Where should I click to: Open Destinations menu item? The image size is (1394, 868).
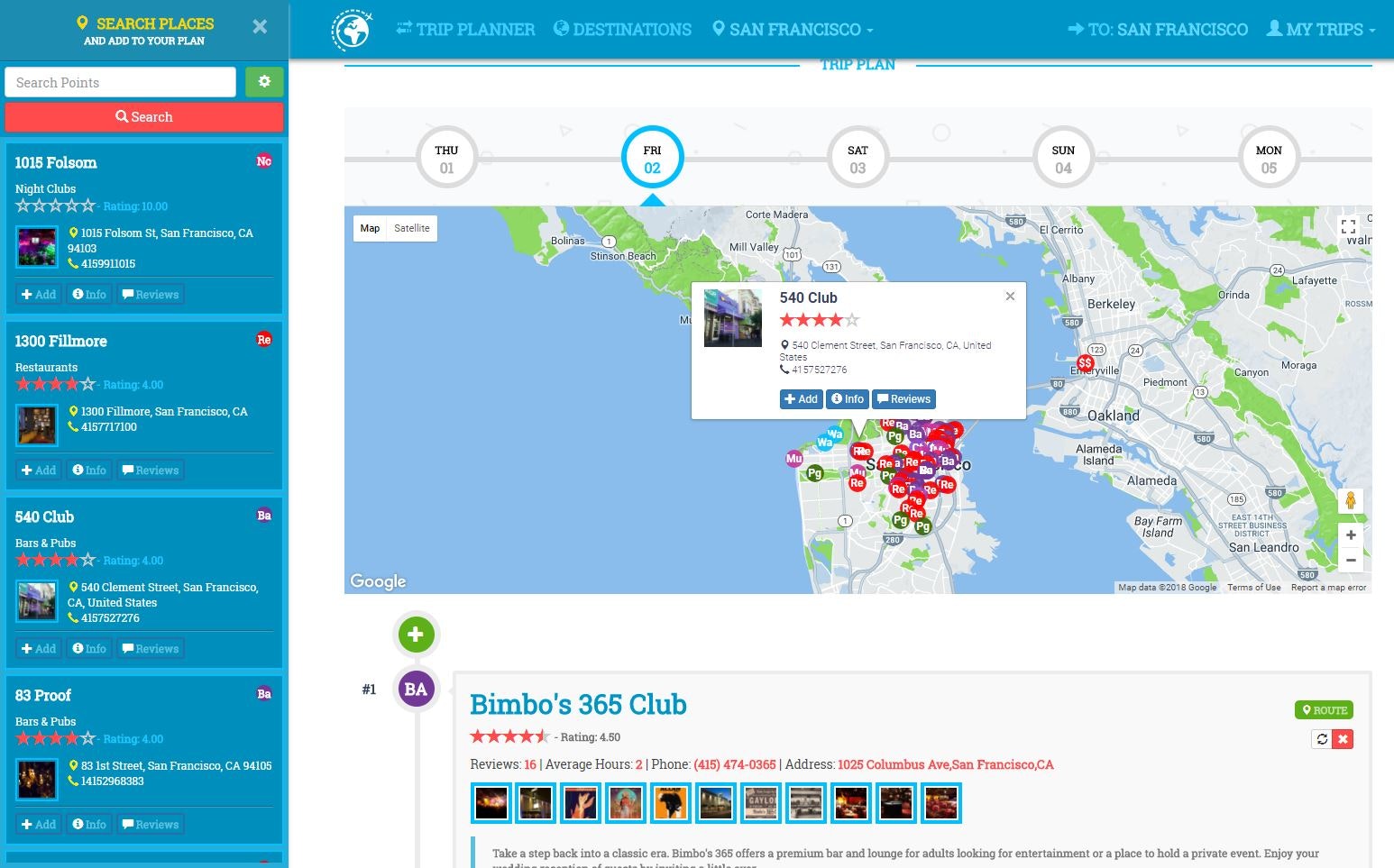pos(622,30)
